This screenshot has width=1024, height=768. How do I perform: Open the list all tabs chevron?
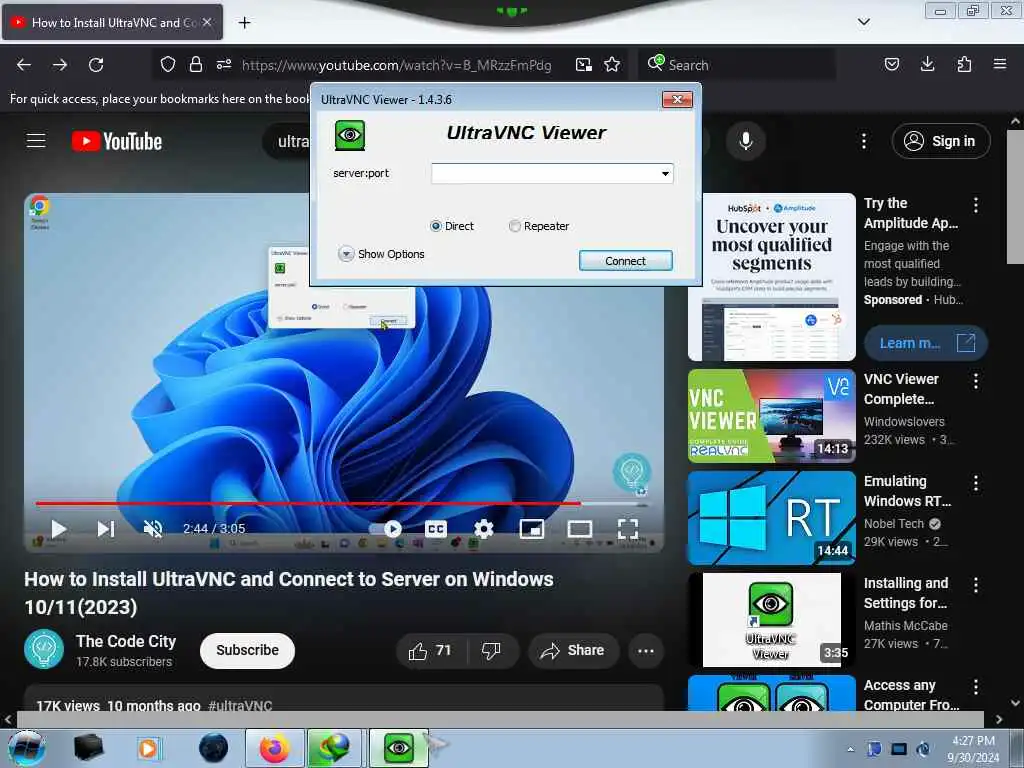863,22
